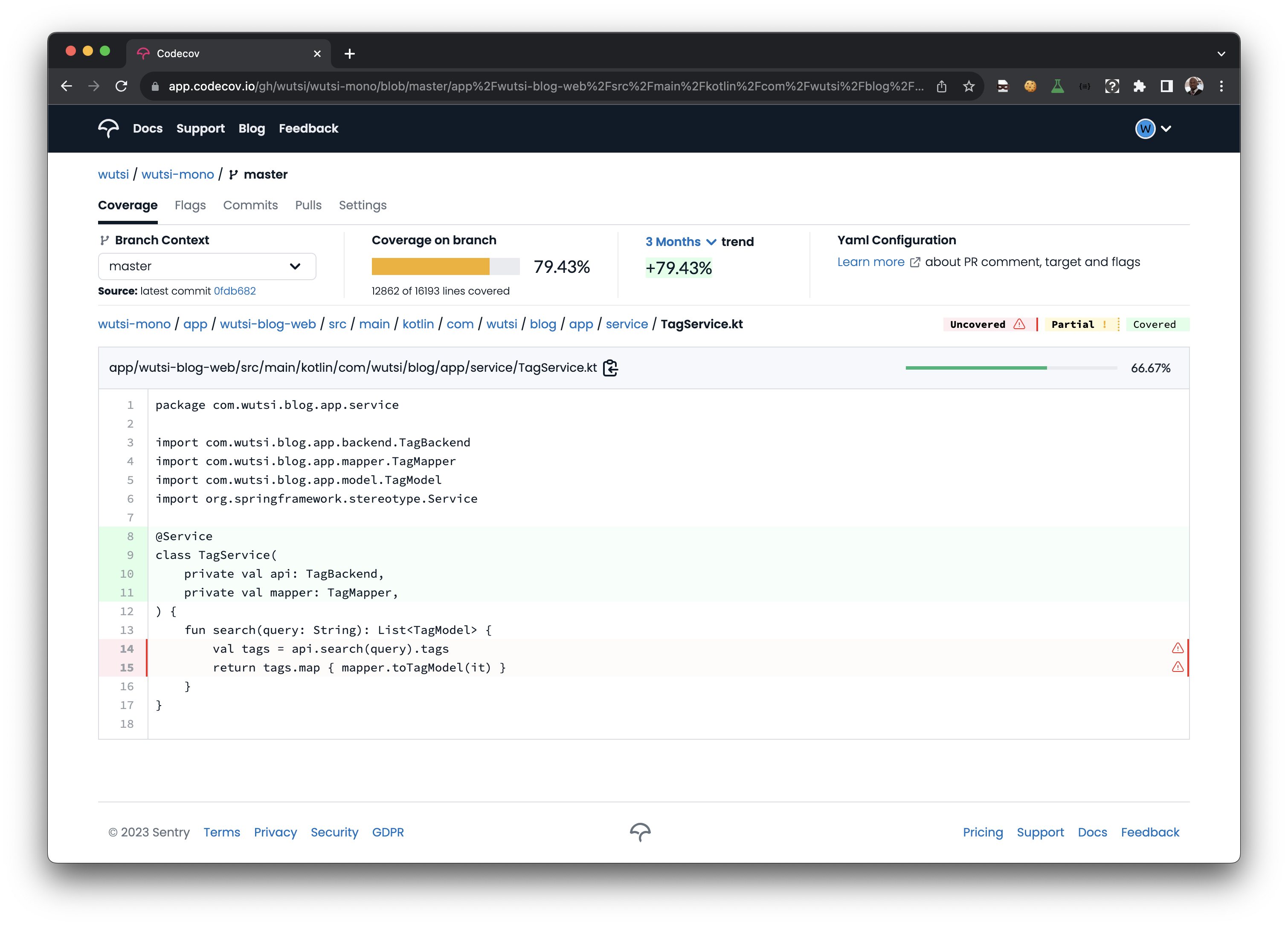This screenshot has width=1288, height=926.
Task: Switch to the Commits tab
Action: tap(250, 205)
